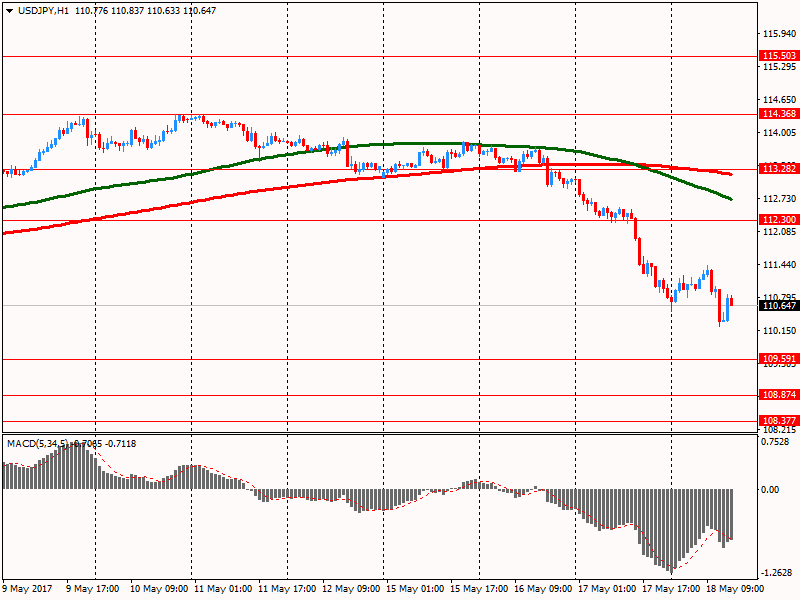Click the 12 May 09:00 time label
This screenshot has height=600, width=800.
tap(351, 589)
